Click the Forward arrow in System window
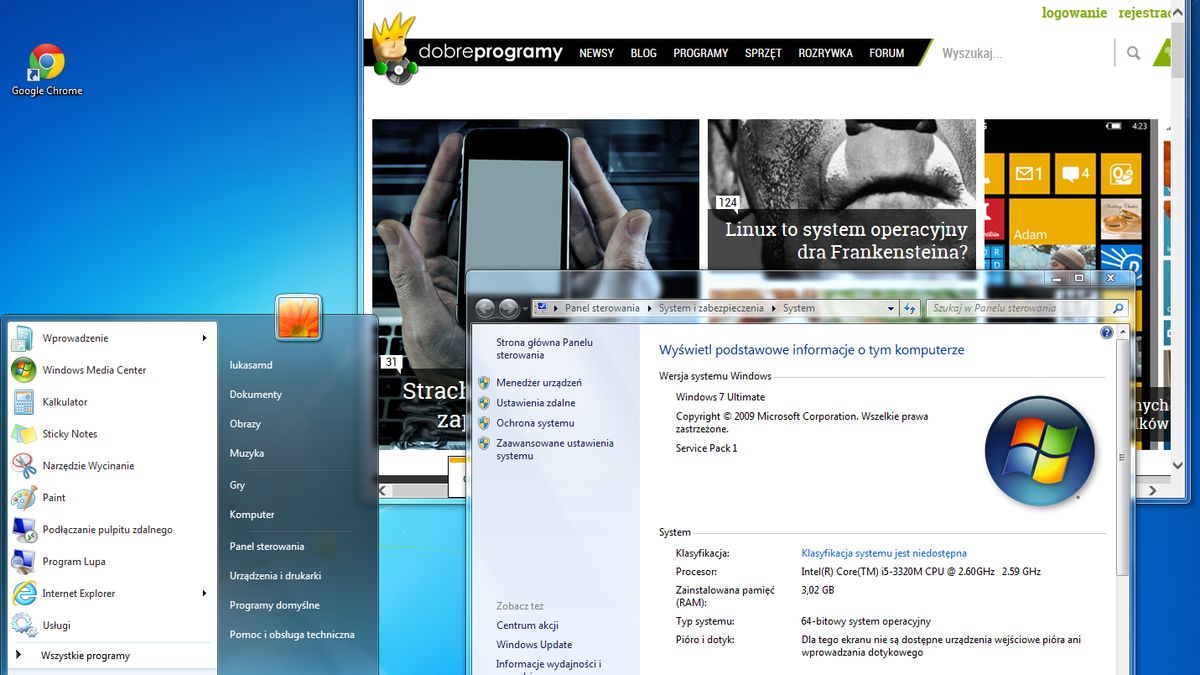 [x=508, y=309]
